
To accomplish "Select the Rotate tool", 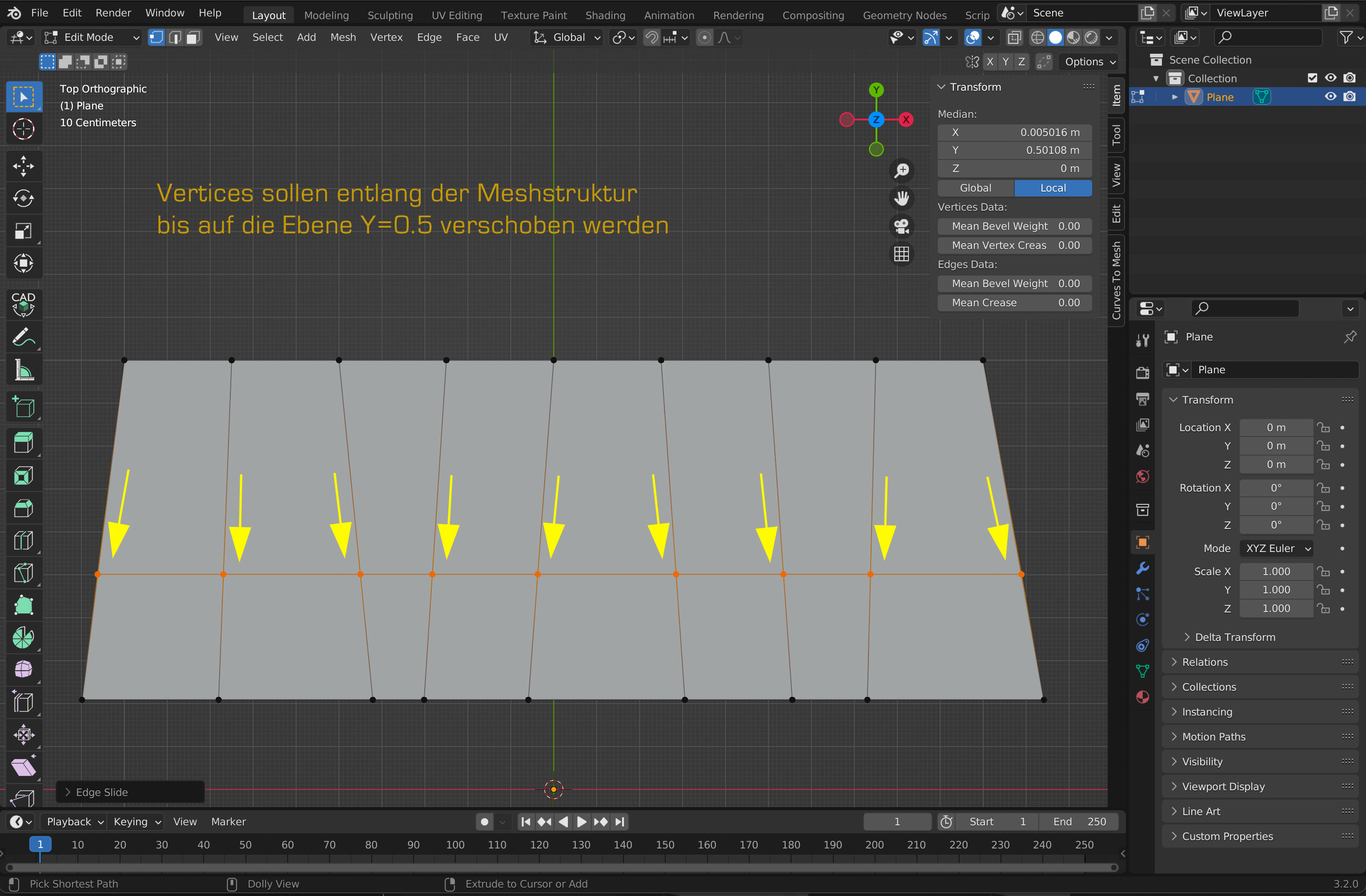I will (23, 199).
